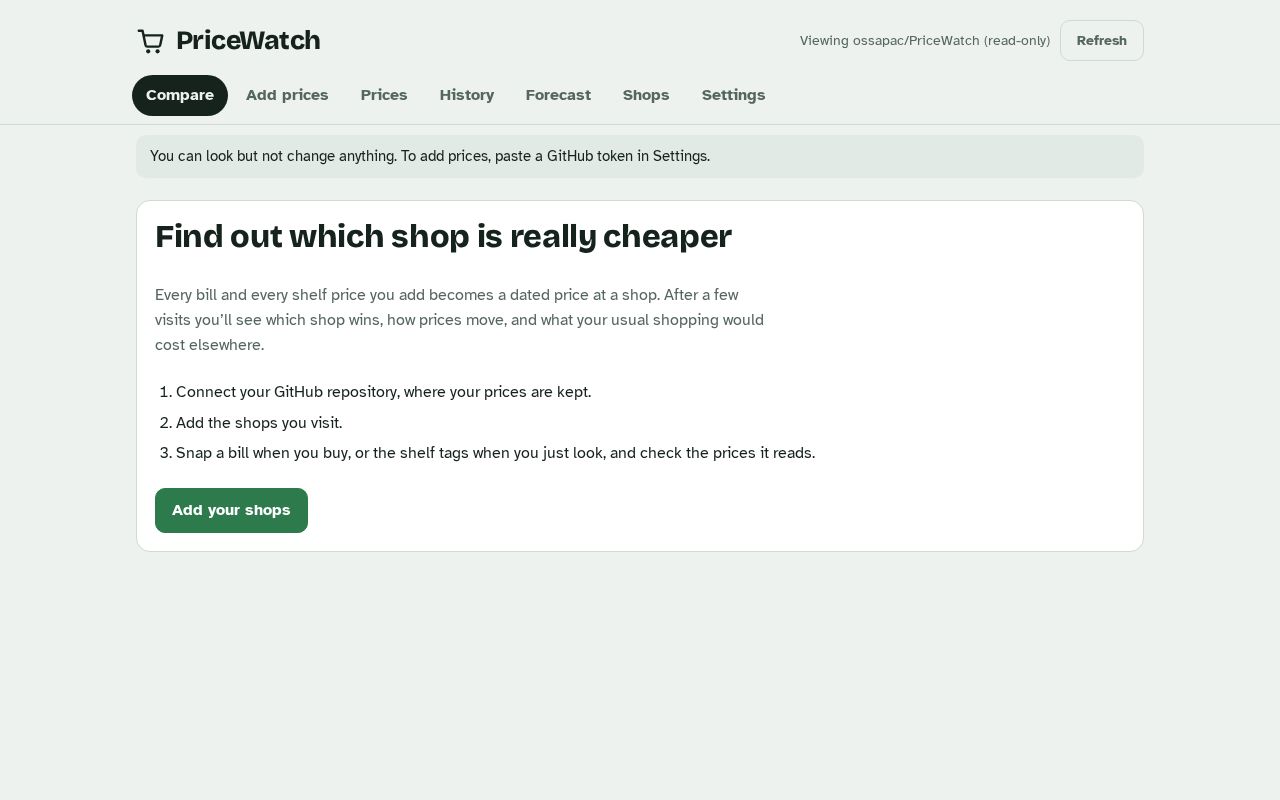Switch to the Add prices tab
This screenshot has width=1280, height=800.
(287, 95)
